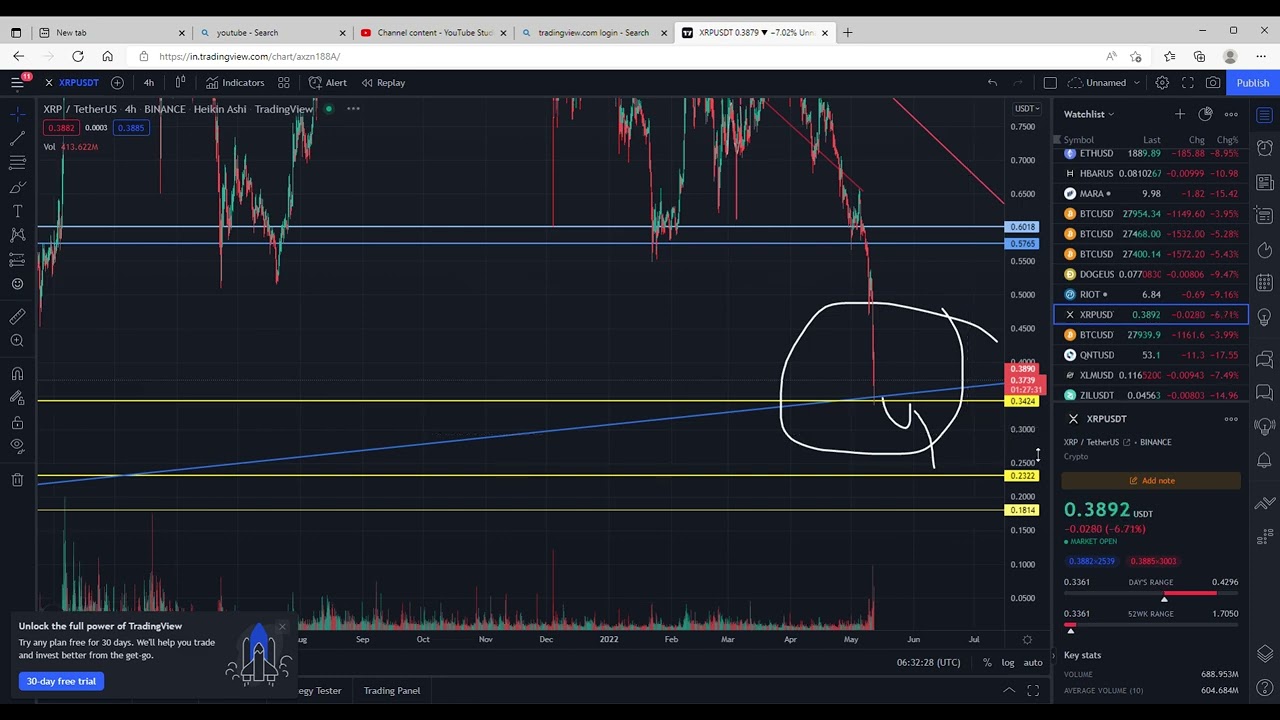The height and width of the screenshot is (720, 1280).
Task: Select the trend line drawing tool
Action: [17, 138]
